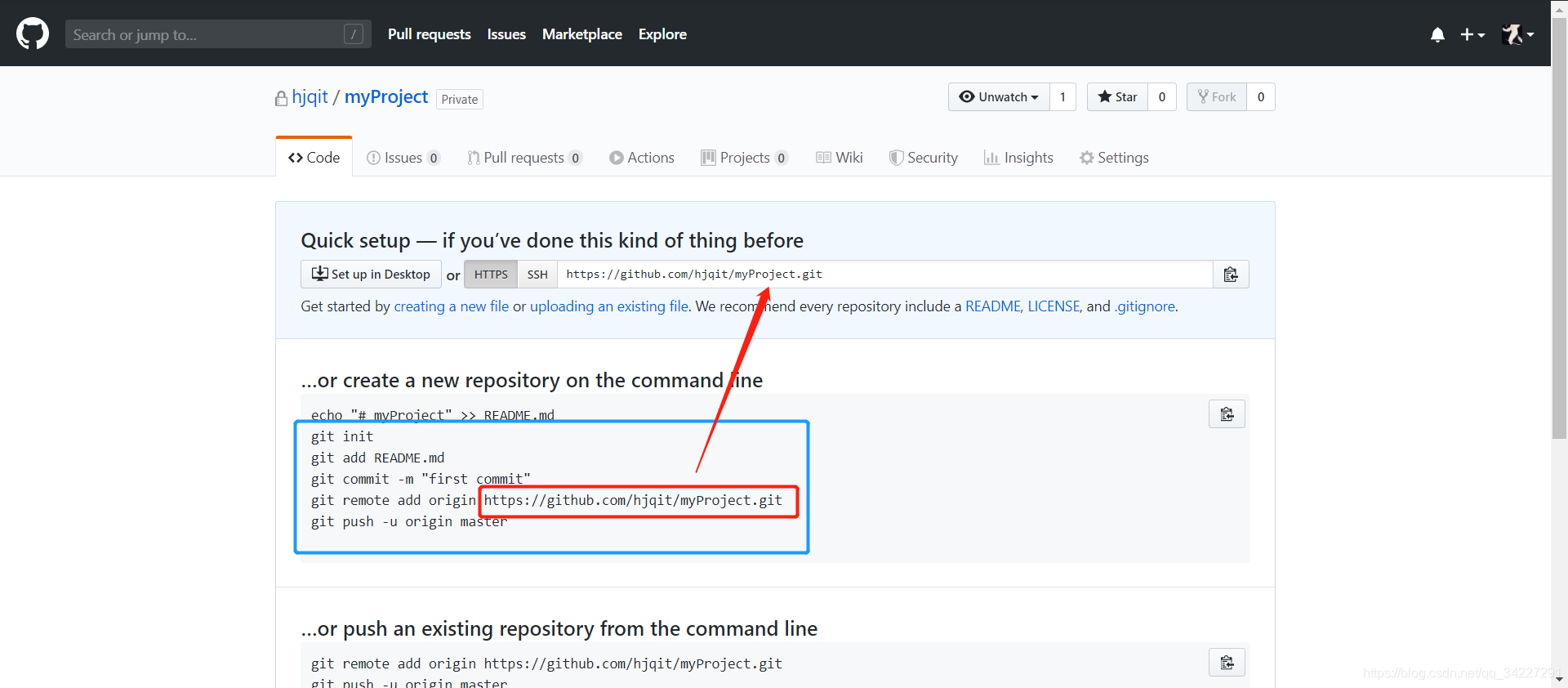Click the Quick setup heading text
The width and height of the screenshot is (1568, 688).
click(552, 240)
